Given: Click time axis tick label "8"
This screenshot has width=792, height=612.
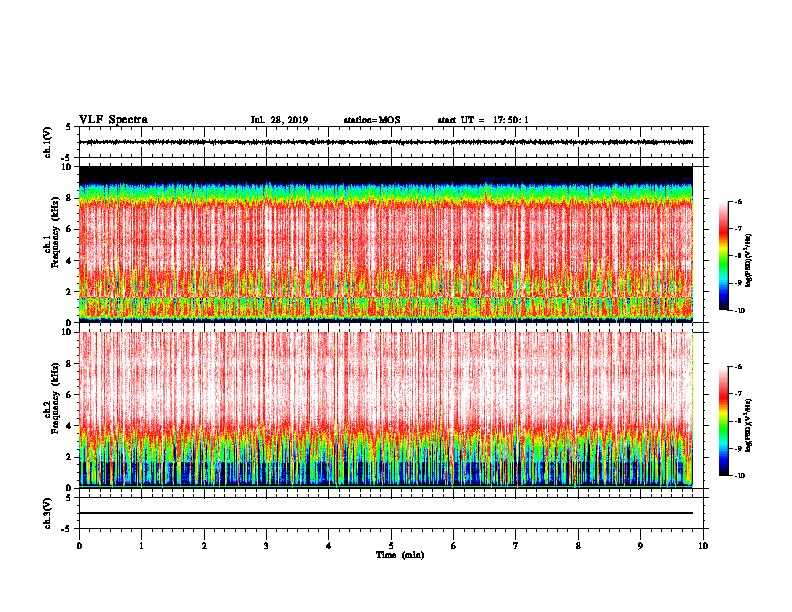Looking at the screenshot, I should coord(578,545).
